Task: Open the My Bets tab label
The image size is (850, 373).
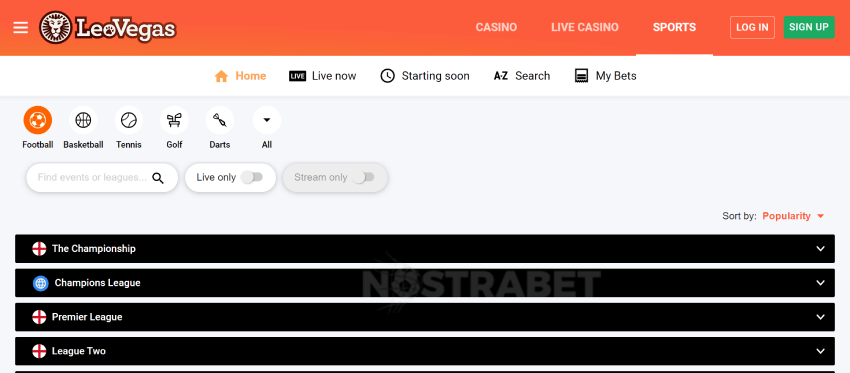Action: [616, 76]
